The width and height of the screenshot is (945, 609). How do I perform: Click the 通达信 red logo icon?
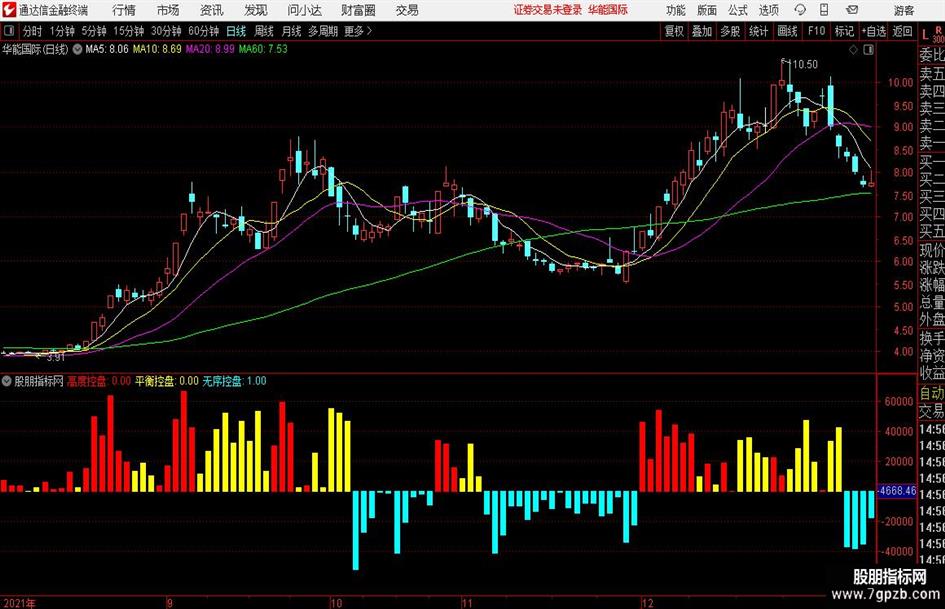click(9, 10)
